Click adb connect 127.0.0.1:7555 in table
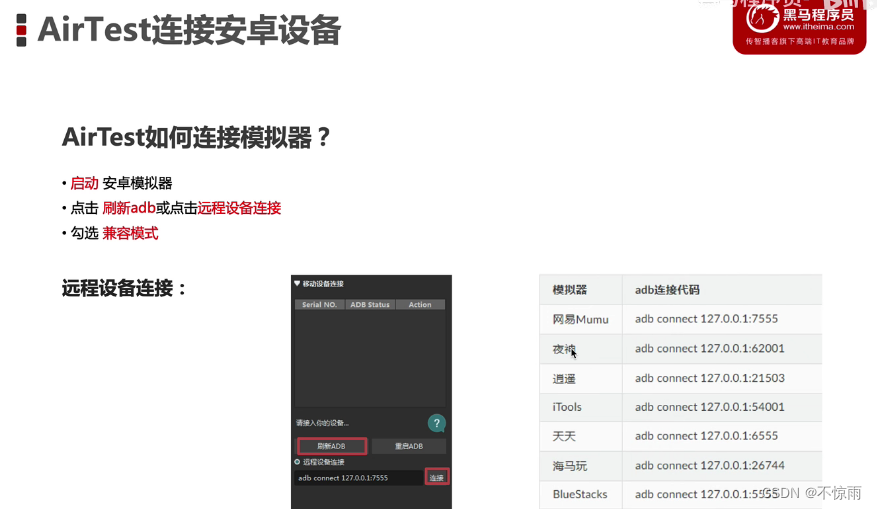877x509 pixels. click(x=706, y=319)
